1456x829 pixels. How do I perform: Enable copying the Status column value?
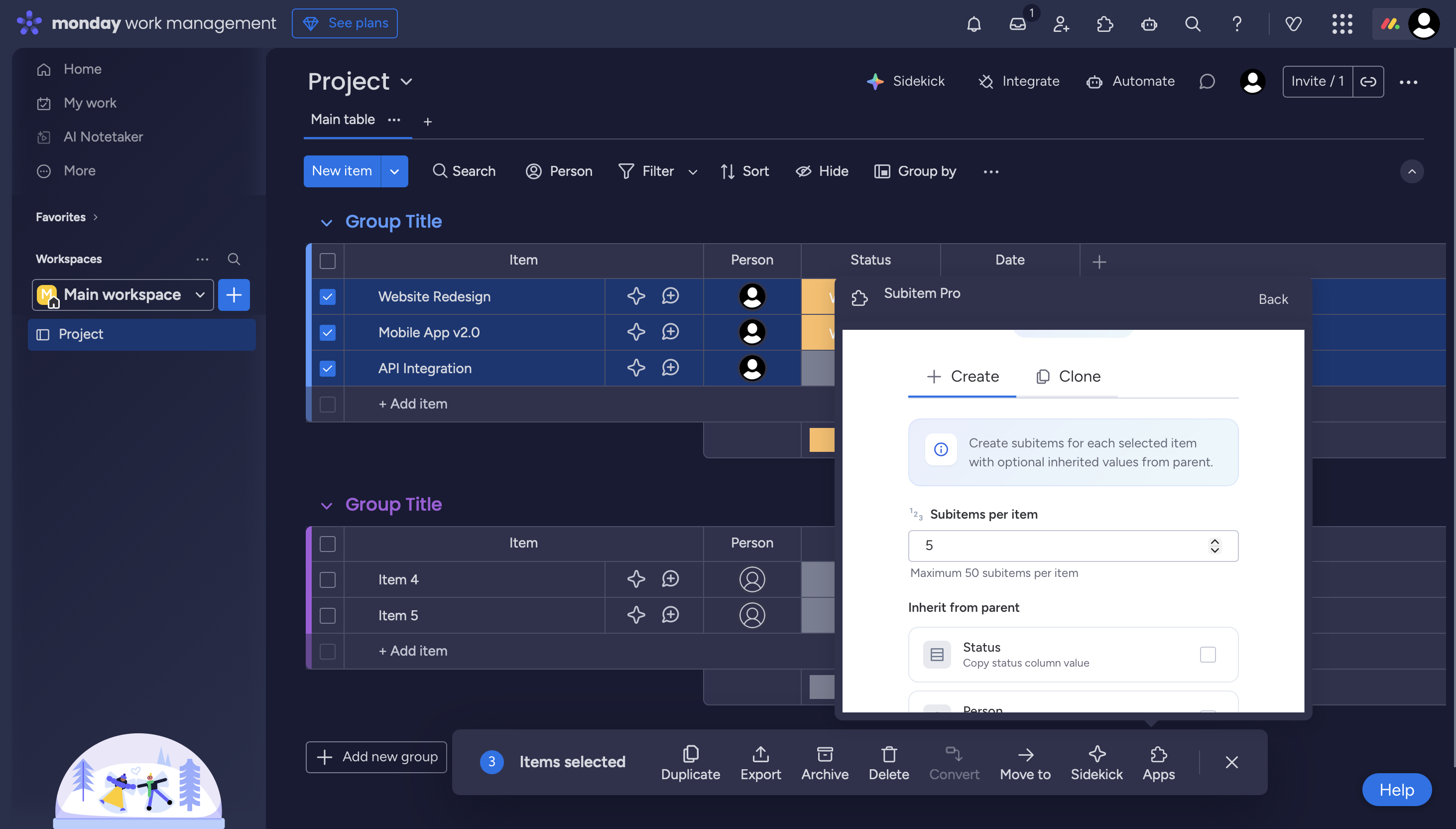click(x=1208, y=654)
